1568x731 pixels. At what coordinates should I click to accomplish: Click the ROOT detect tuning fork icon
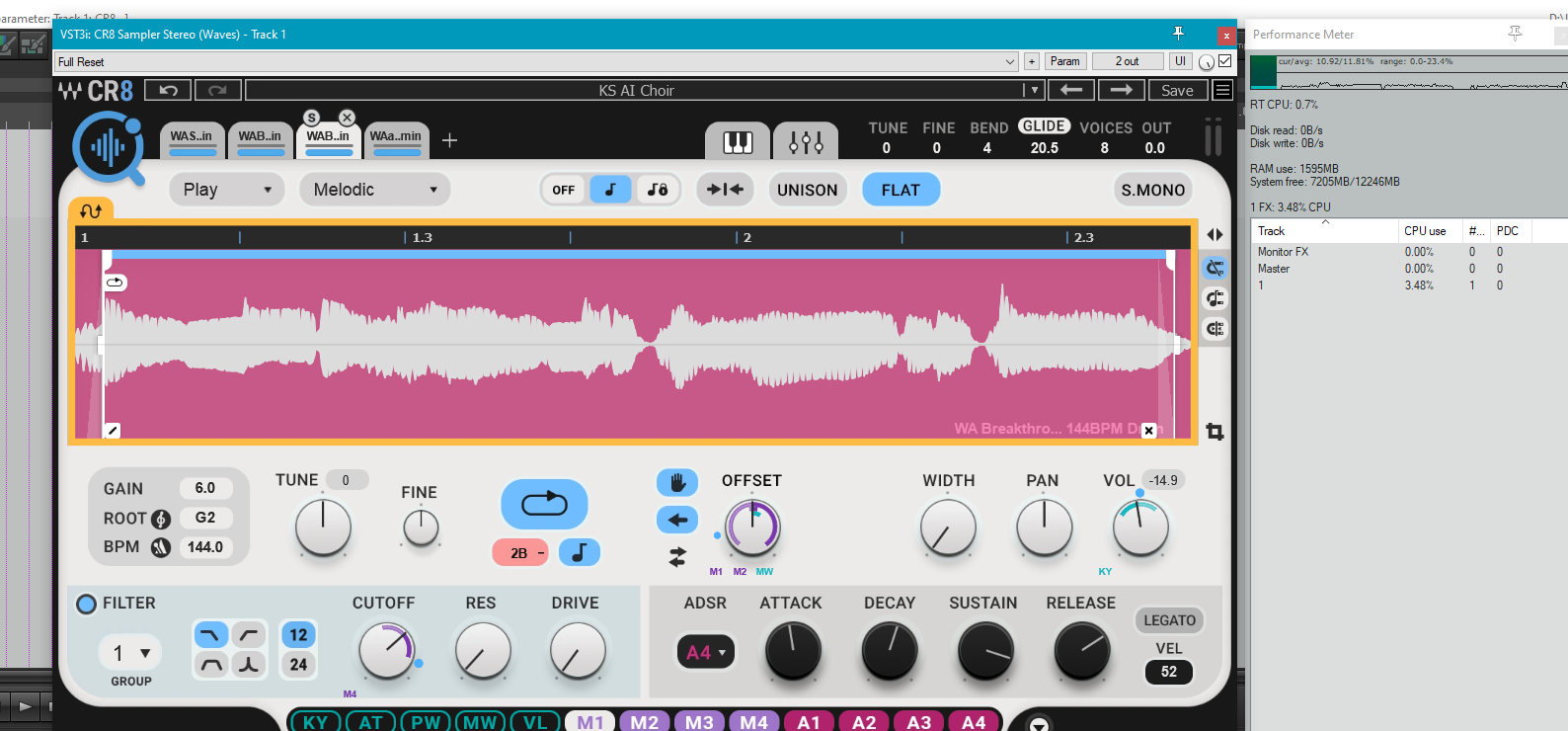(x=161, y=519)
